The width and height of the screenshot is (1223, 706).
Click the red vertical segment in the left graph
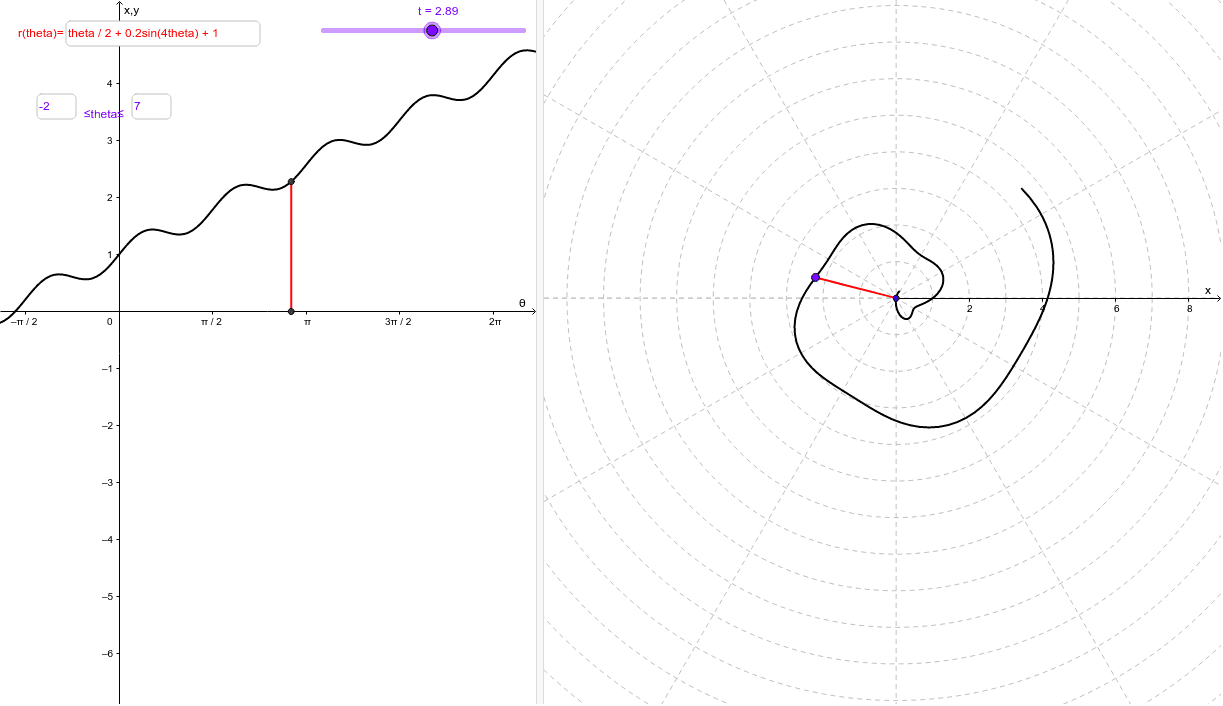pyautogui.click(x=291, y=246)
